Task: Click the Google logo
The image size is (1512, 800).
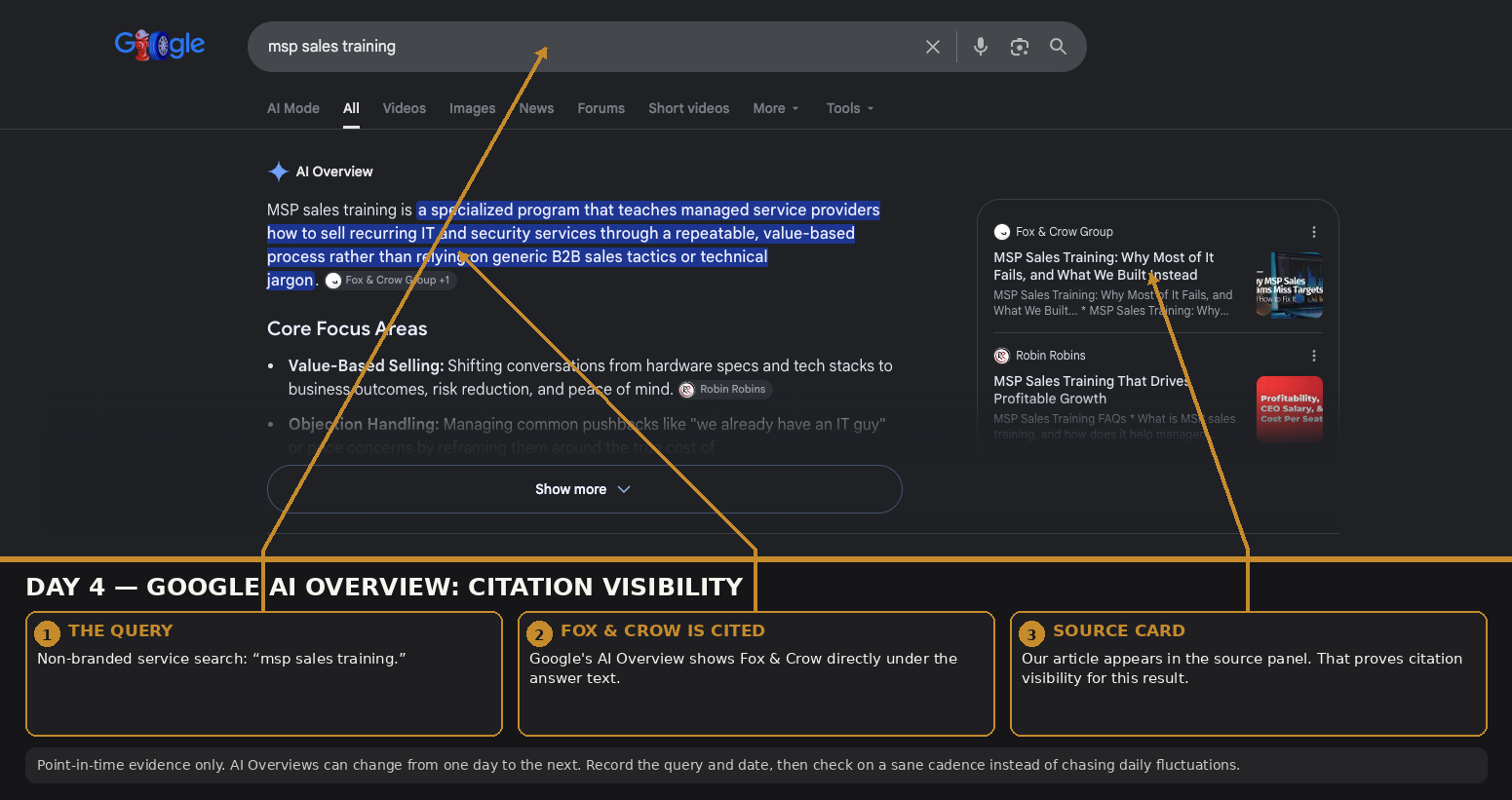Action: [x=160, y=45]
